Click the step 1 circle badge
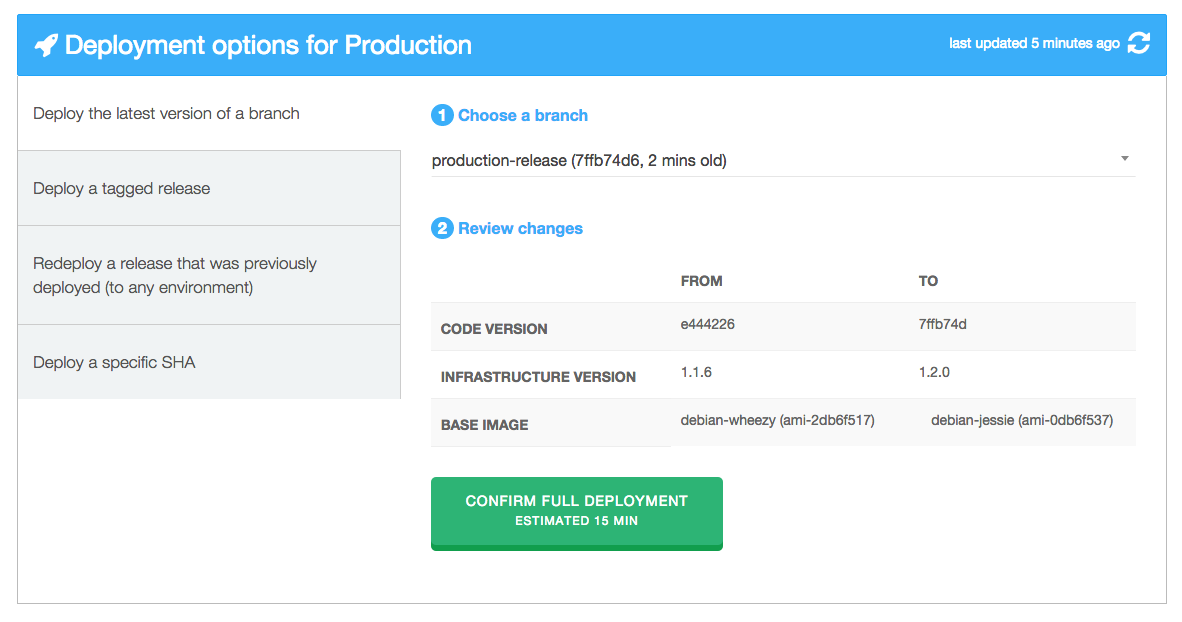 point(440,115)
